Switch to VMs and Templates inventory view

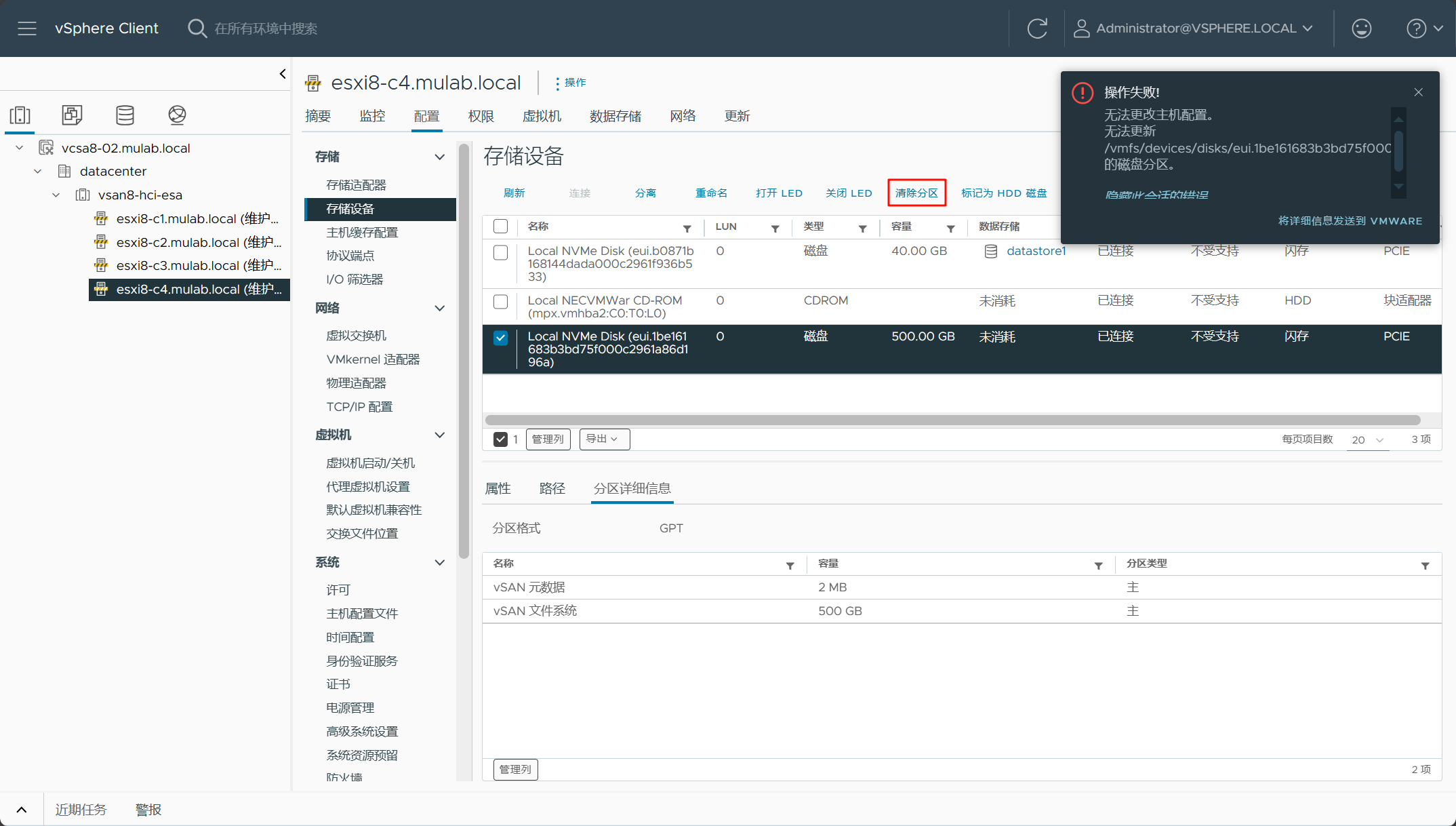coord(72,115)
